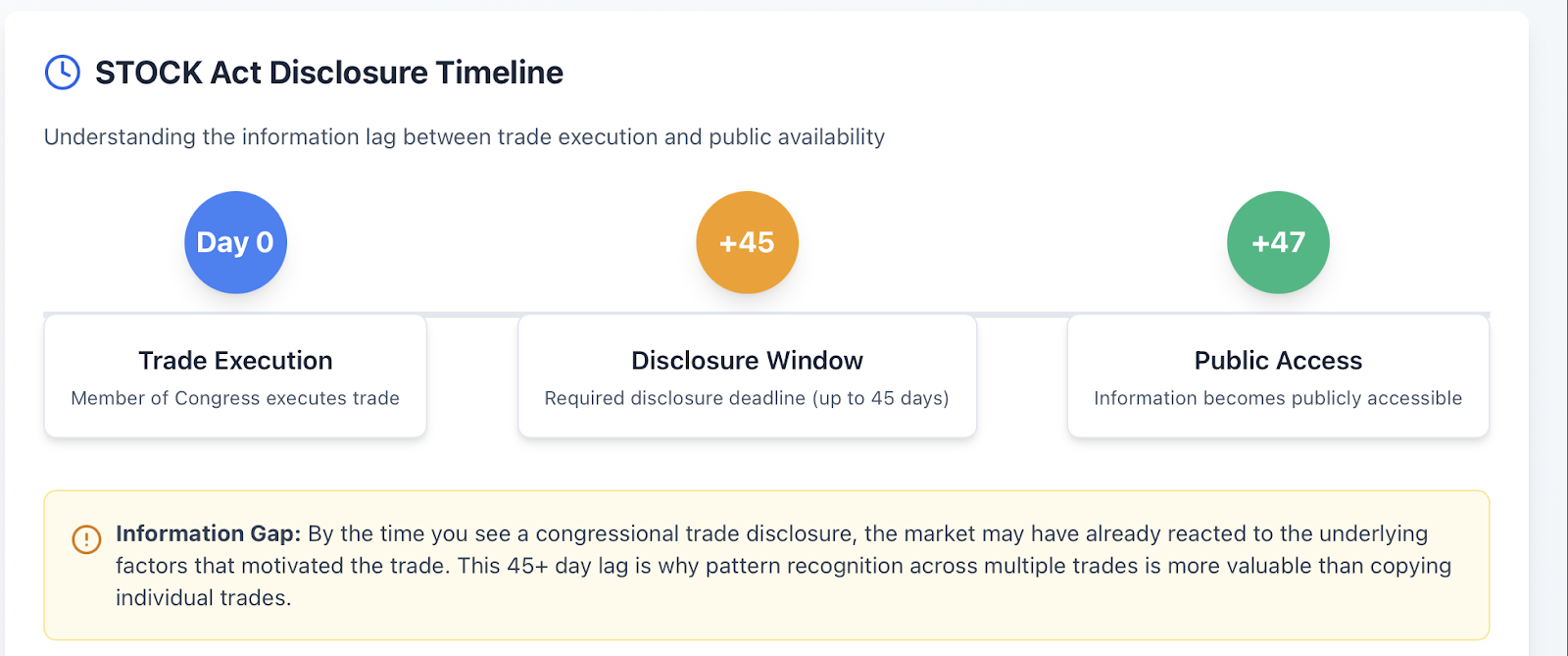Image resolution: width=1568 pixels, height=656 pixels.
Task: Click the timeline line between +45 and +47
Action: pos(1022,315)
